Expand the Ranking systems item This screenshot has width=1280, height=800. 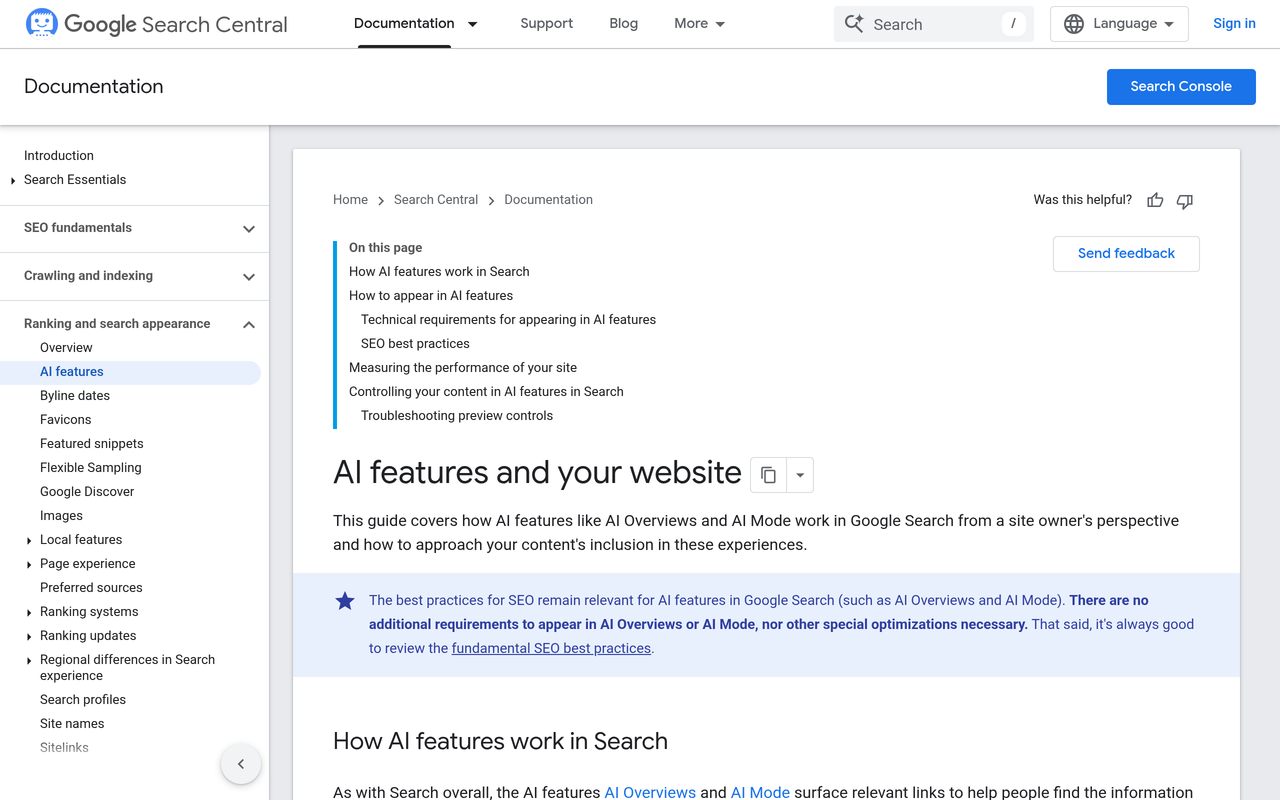[29, 612]
